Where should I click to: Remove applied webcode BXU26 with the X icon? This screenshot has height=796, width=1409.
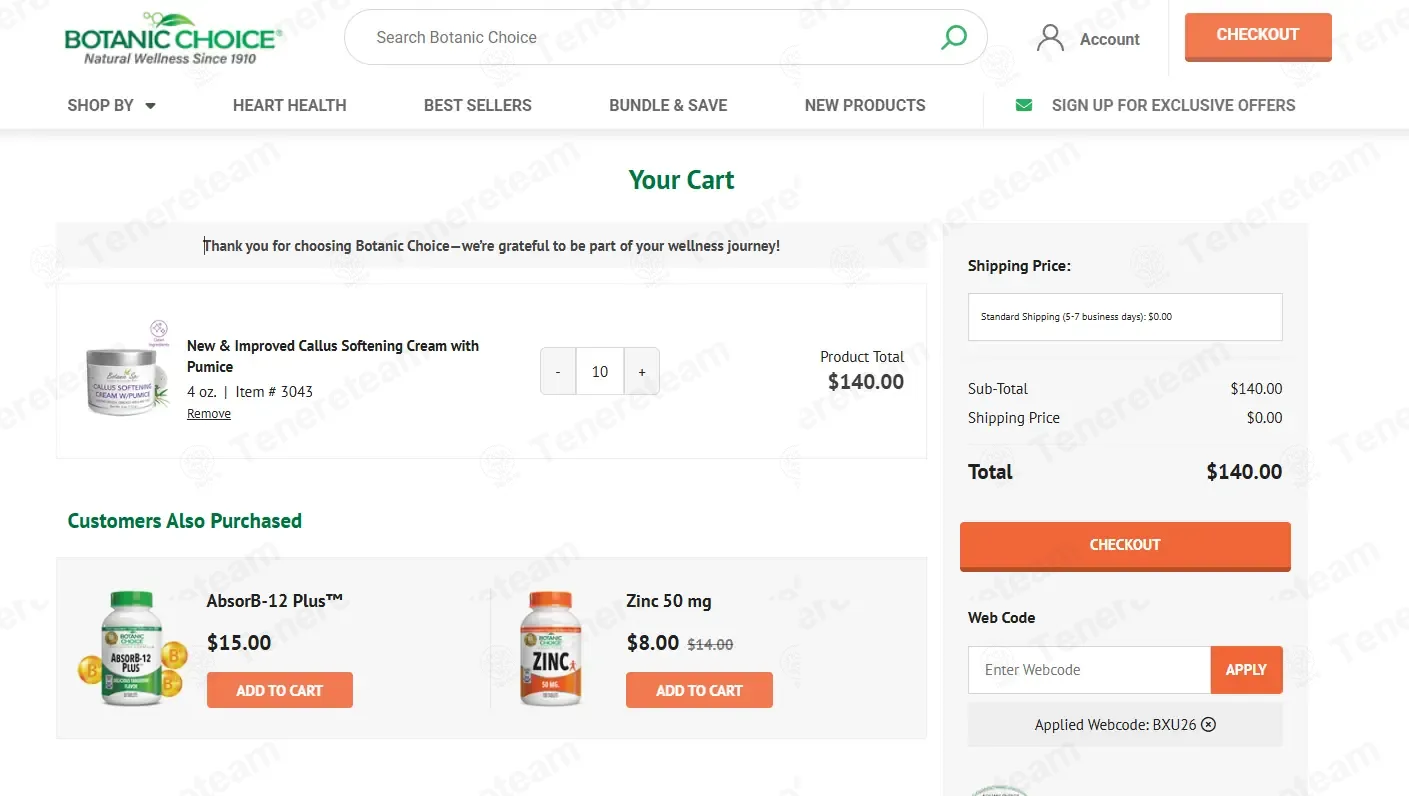click(1208, 725)
